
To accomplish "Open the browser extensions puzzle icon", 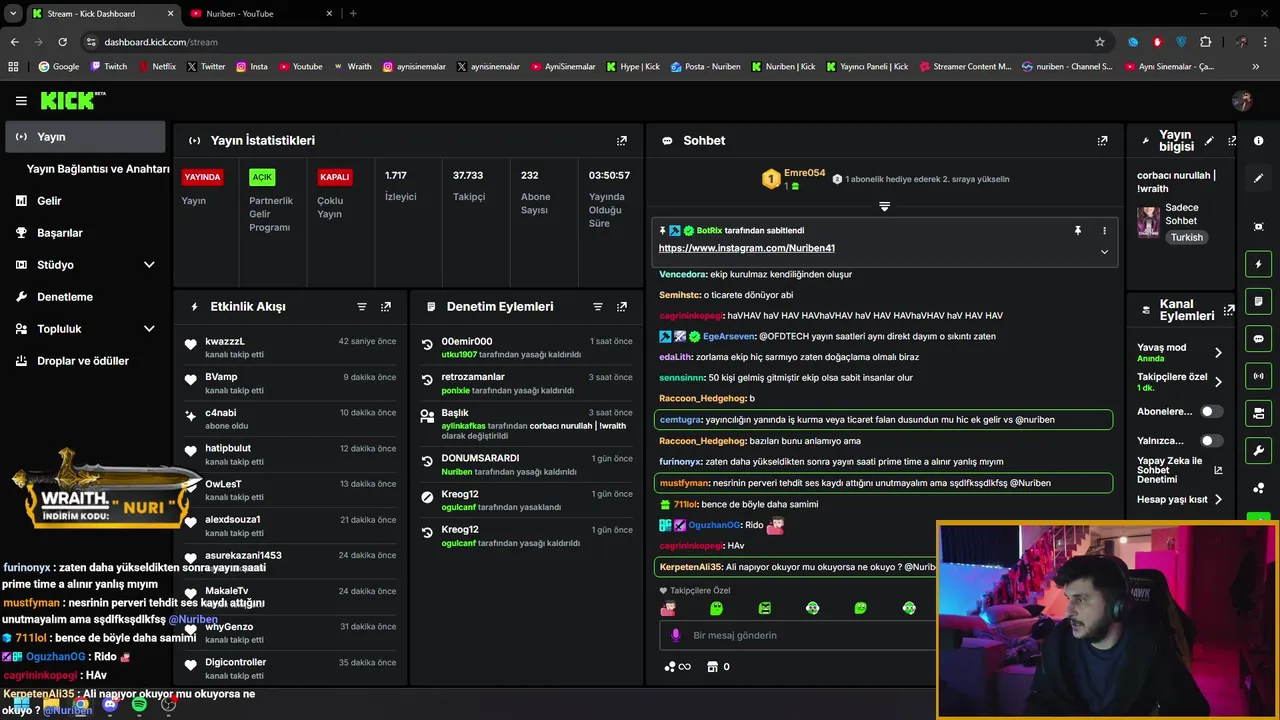I will point(1205,42).
